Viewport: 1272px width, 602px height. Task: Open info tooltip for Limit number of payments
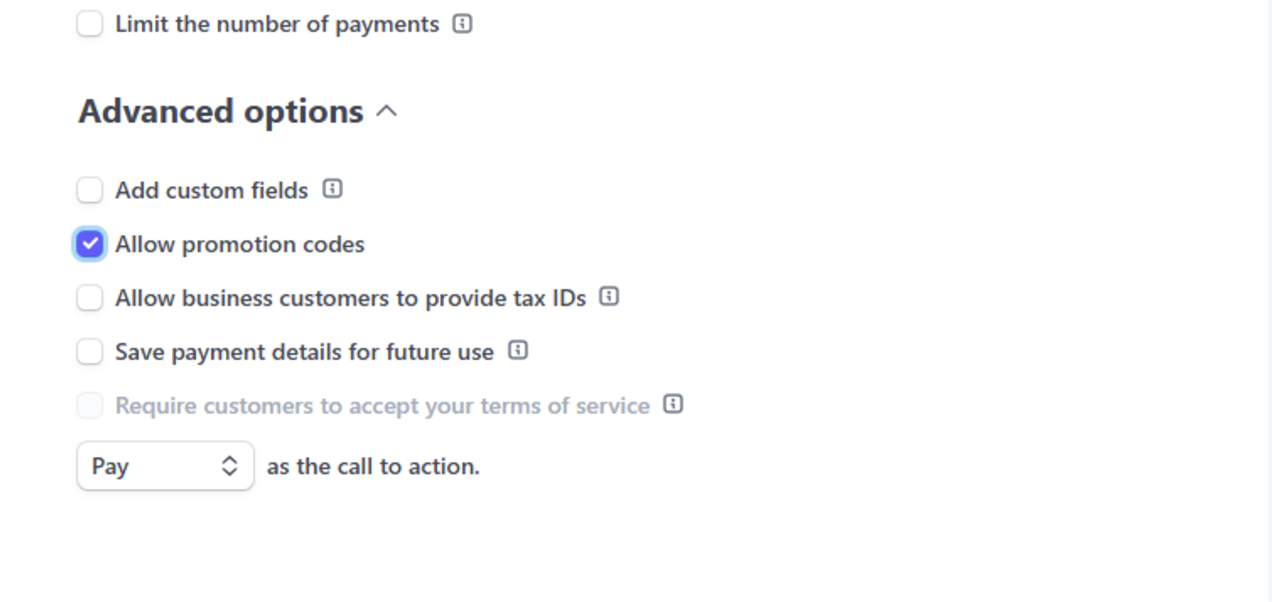click(x=462, y=24)
